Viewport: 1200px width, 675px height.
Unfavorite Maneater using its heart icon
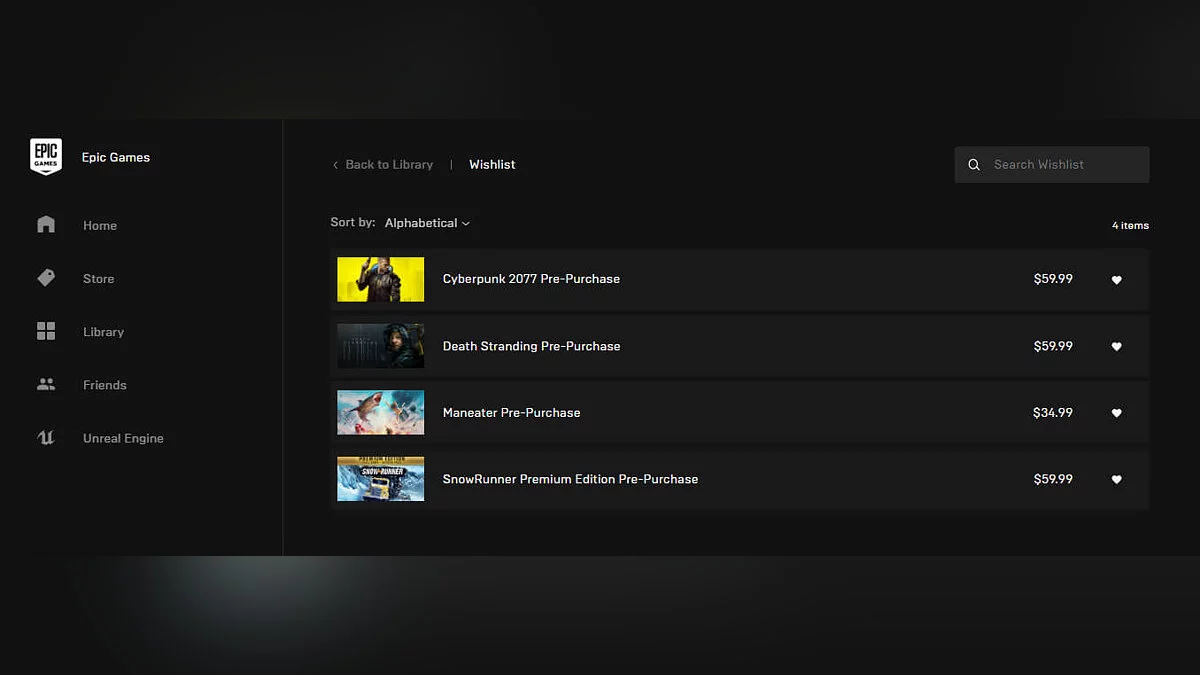[1116, 413]
